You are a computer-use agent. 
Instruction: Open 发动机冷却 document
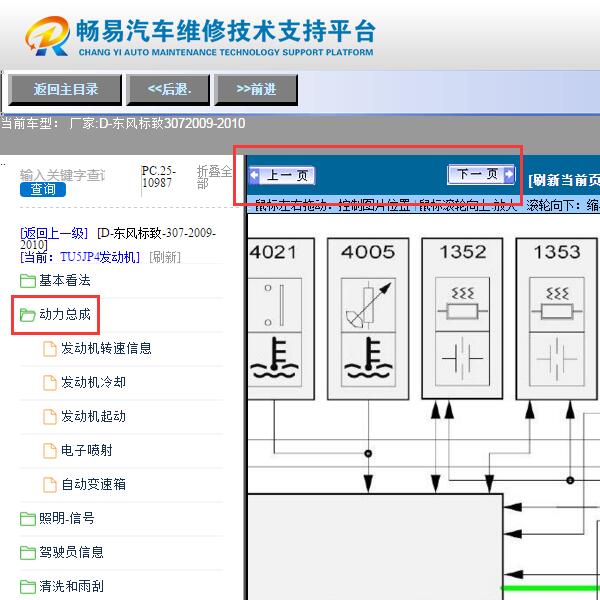(x=93, y=383)
